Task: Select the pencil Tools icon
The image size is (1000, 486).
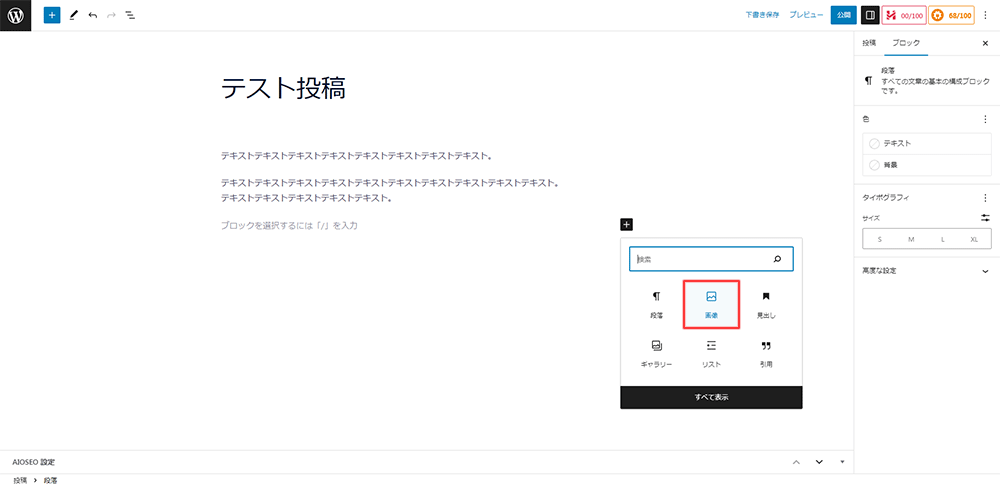Action: click(73, 15)
